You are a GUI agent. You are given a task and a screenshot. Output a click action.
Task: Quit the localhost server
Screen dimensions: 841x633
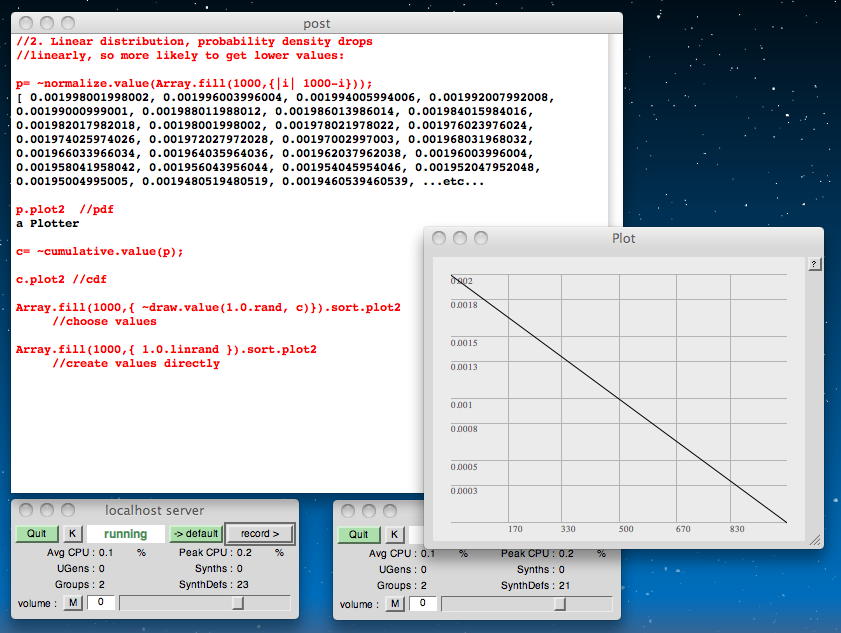click(x=37, y=534)
